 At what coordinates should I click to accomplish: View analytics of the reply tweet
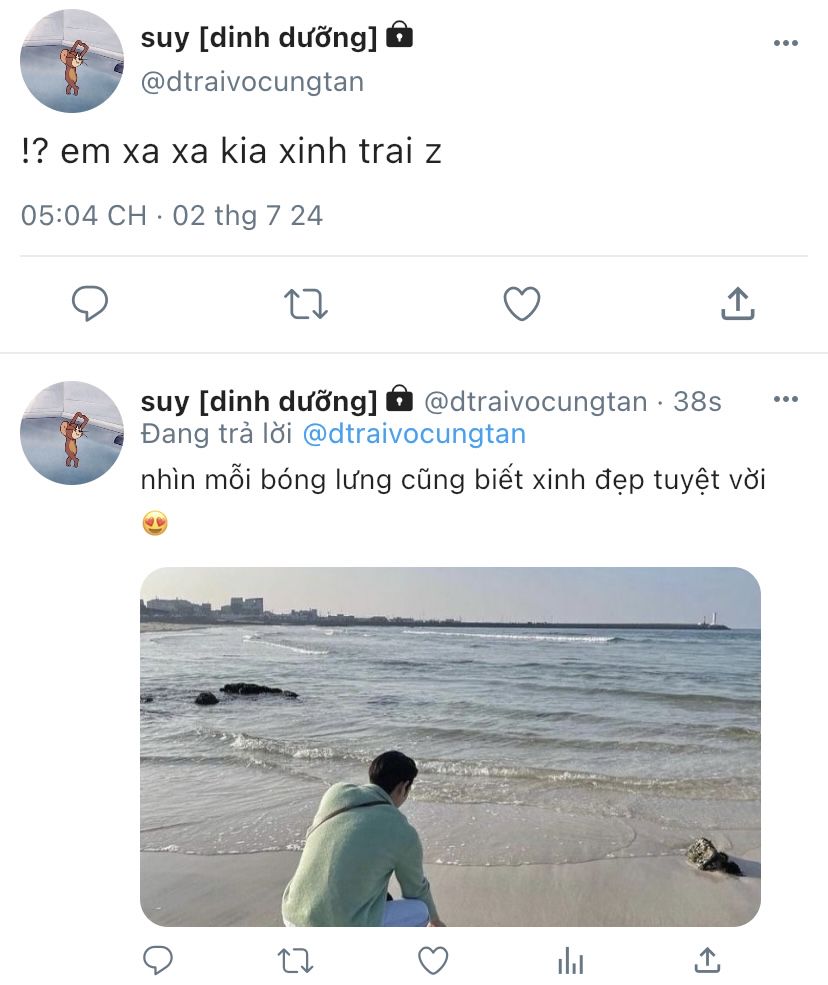point(570,961)
